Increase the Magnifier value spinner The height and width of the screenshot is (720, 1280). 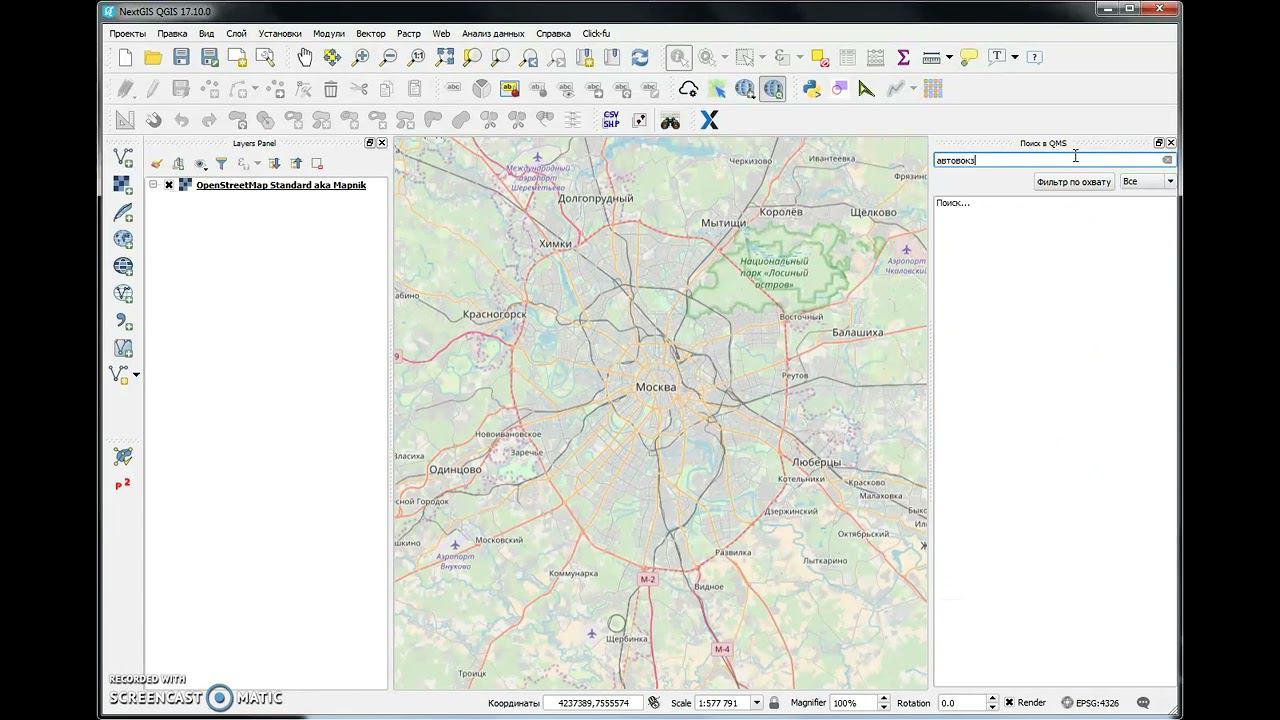(883, 699)
